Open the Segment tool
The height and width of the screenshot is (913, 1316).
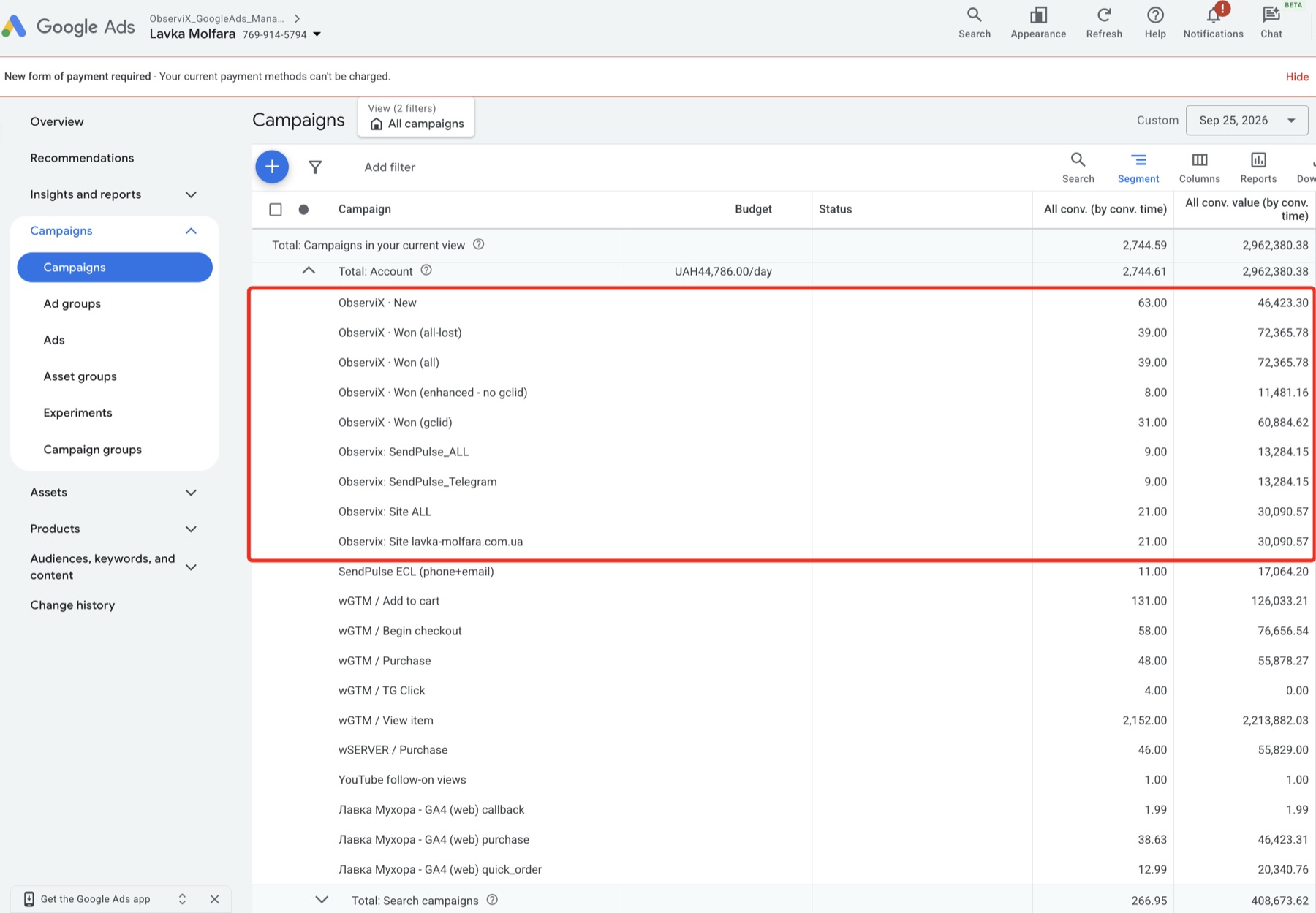pos(1138,168)
